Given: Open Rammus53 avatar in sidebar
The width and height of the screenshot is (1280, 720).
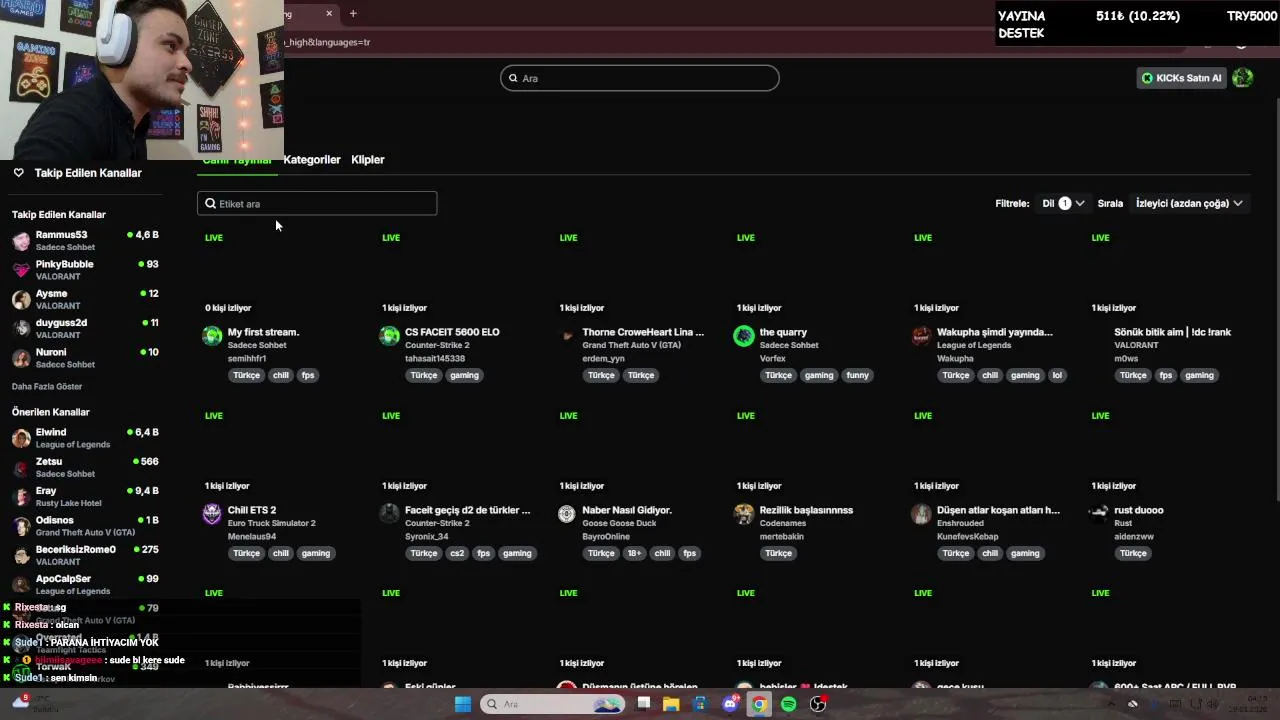Looking at the screenshot, I should coord(21,241).
